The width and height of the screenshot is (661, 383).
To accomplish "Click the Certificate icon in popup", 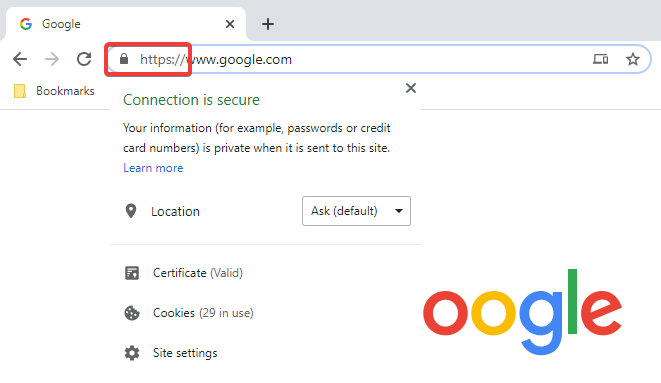I will 132,273.
